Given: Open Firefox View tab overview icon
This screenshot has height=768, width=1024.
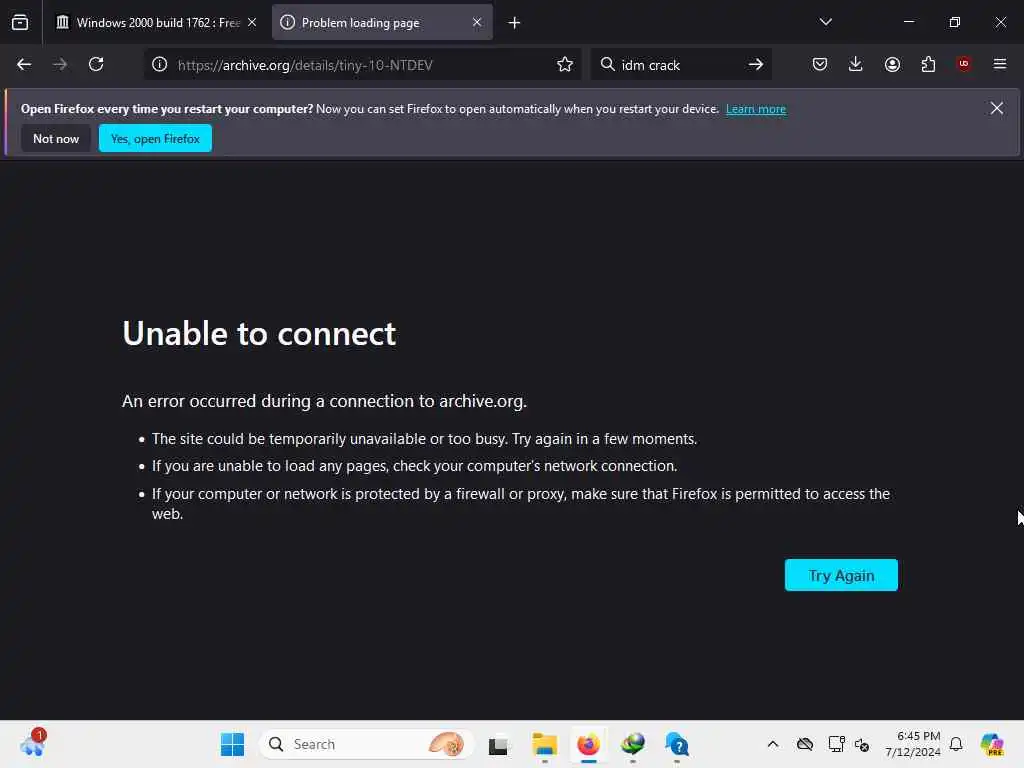Looking at the screenshot, I should (20, 22).
